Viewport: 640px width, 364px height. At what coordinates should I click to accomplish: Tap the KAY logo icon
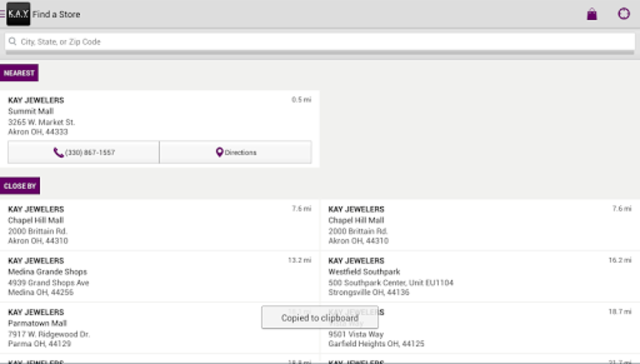(18, 14)
